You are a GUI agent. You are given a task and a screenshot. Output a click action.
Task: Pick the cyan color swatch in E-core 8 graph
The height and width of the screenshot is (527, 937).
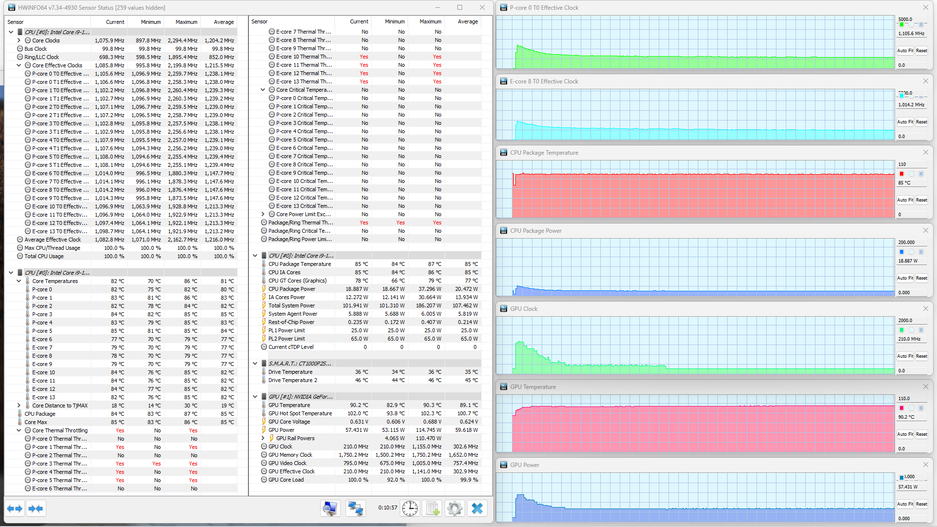[x=902, y=96]
